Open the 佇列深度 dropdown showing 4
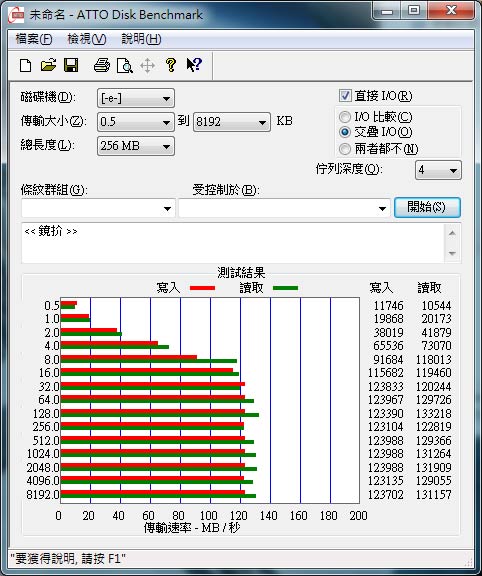 pyautogui.click(x=438, y=170)
